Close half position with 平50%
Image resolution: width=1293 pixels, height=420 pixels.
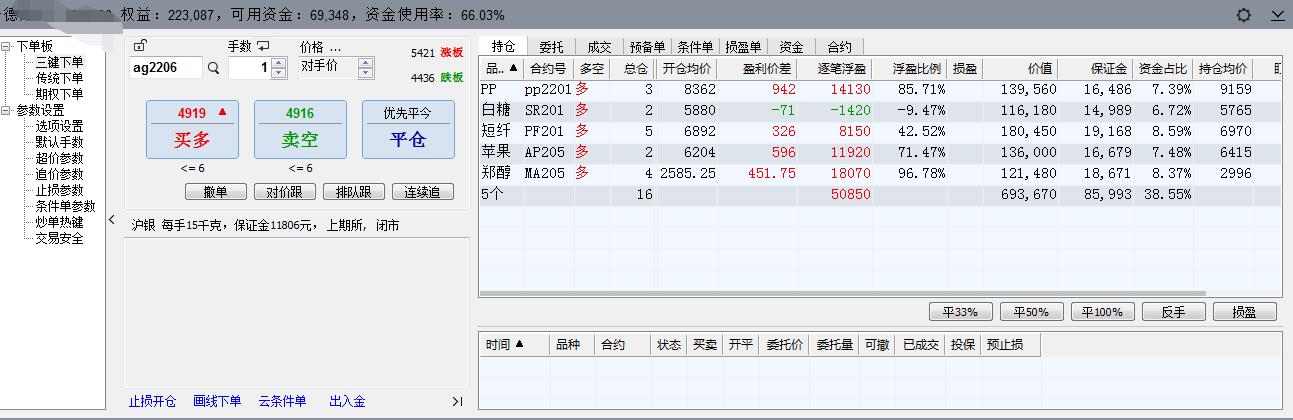1031,312
